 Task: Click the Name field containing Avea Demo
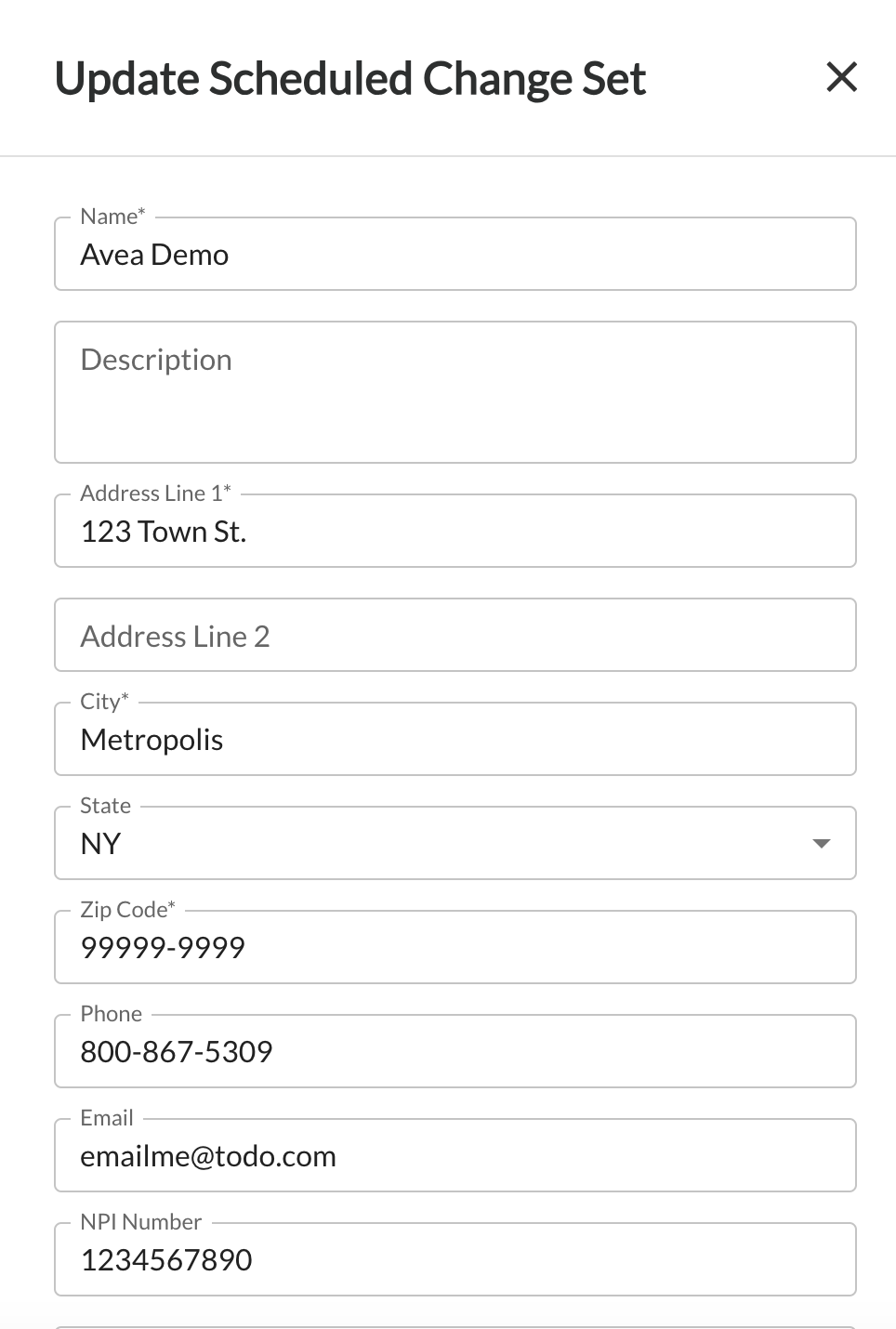click(x=455, y=255)
